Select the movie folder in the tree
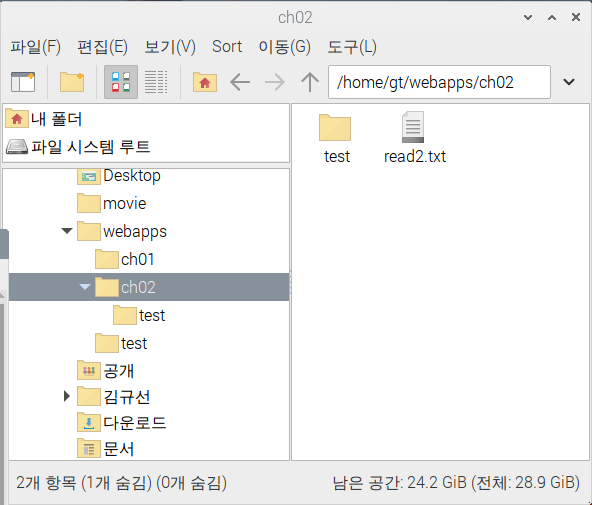Image resolution: width=592 pixels, height=505 pixels. (124, 204)
